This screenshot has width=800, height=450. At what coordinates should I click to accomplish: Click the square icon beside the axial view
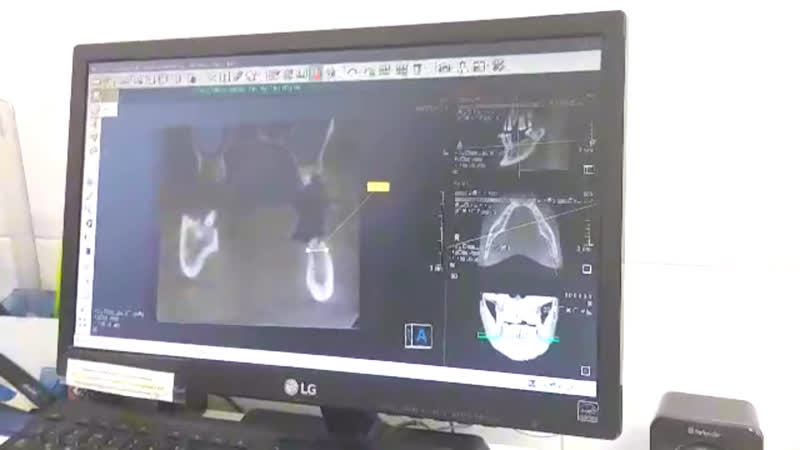point(587,268)
